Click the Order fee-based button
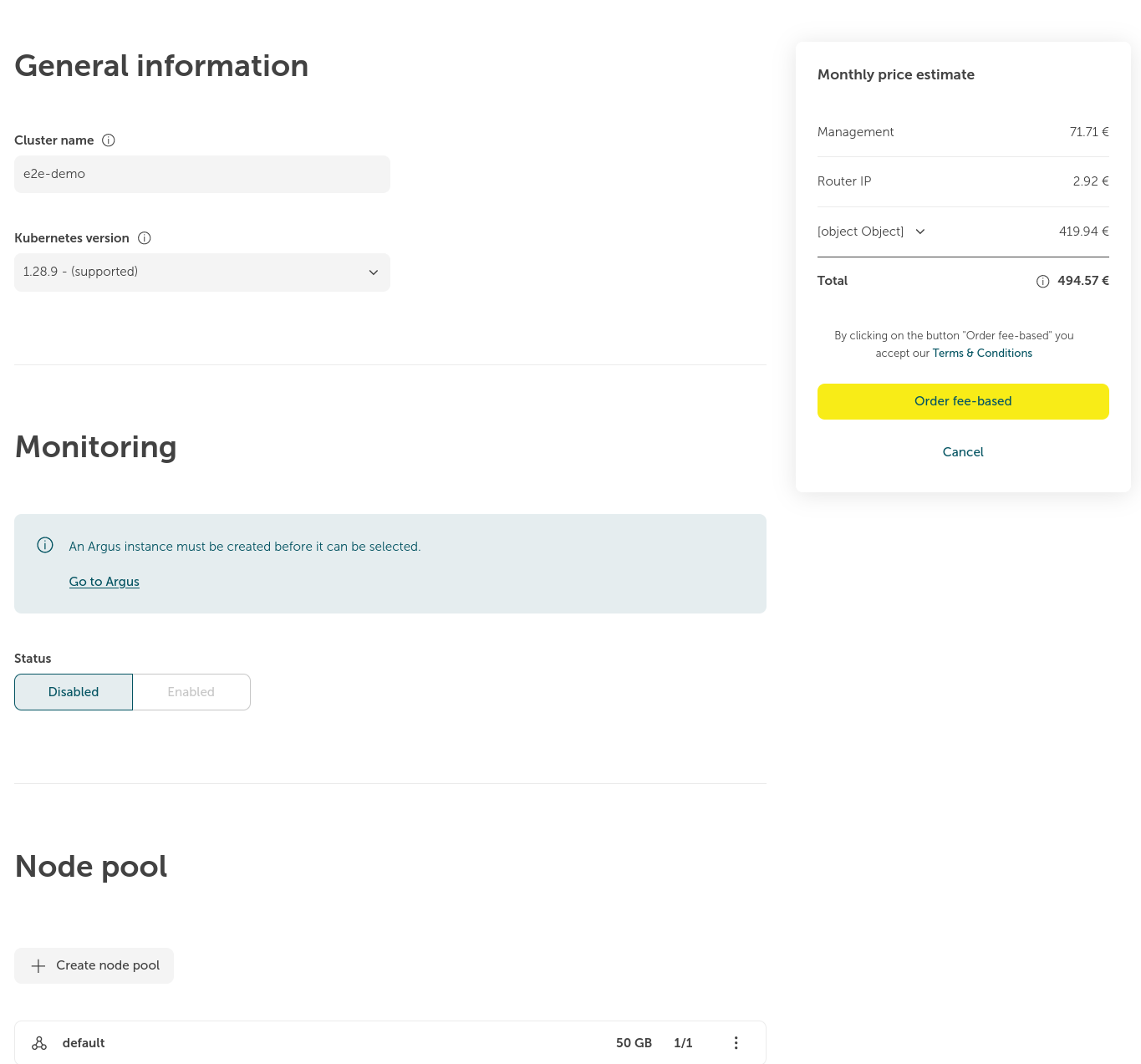The height and width of the screenshot is (1064, 1141). coord(963,401)
